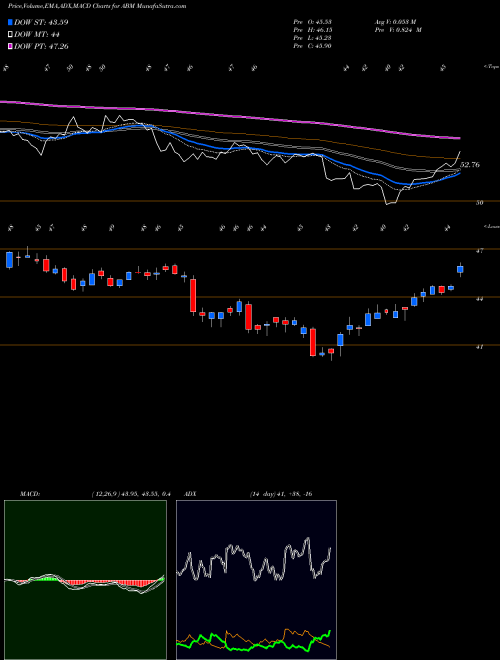Click the 41 axis label on candlestick chart
This screenshot has width=500, height=660.
[x=479, y=347]
